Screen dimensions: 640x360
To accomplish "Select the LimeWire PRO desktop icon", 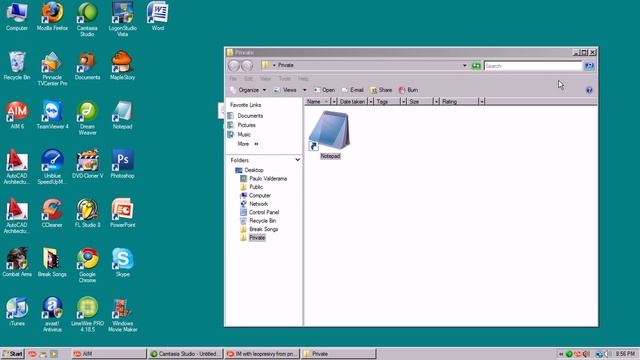I will point(87,315).
